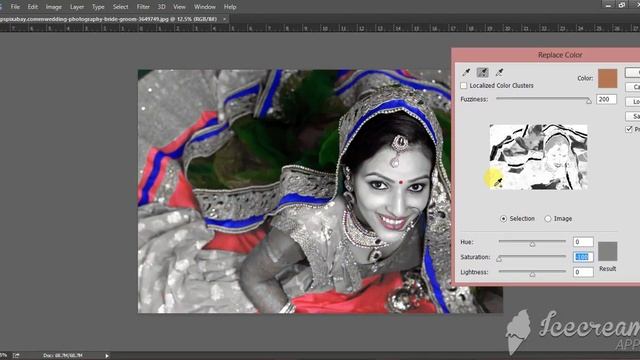Open the Help menu
Image resolution: width=640 pixels, height=360 pixels.
pyautogui.click(x=230, y=7)
